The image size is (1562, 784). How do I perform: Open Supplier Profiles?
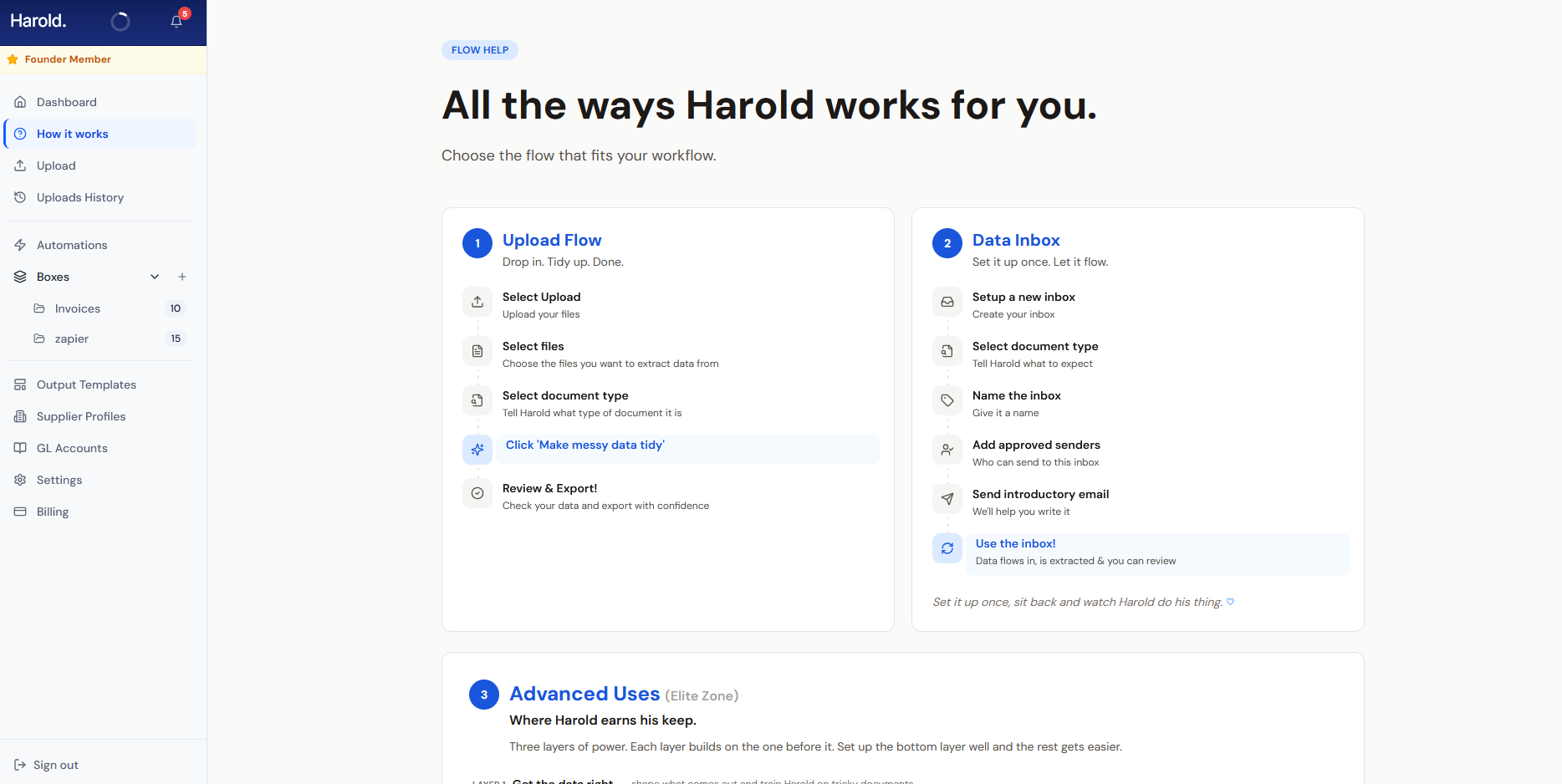100,416
